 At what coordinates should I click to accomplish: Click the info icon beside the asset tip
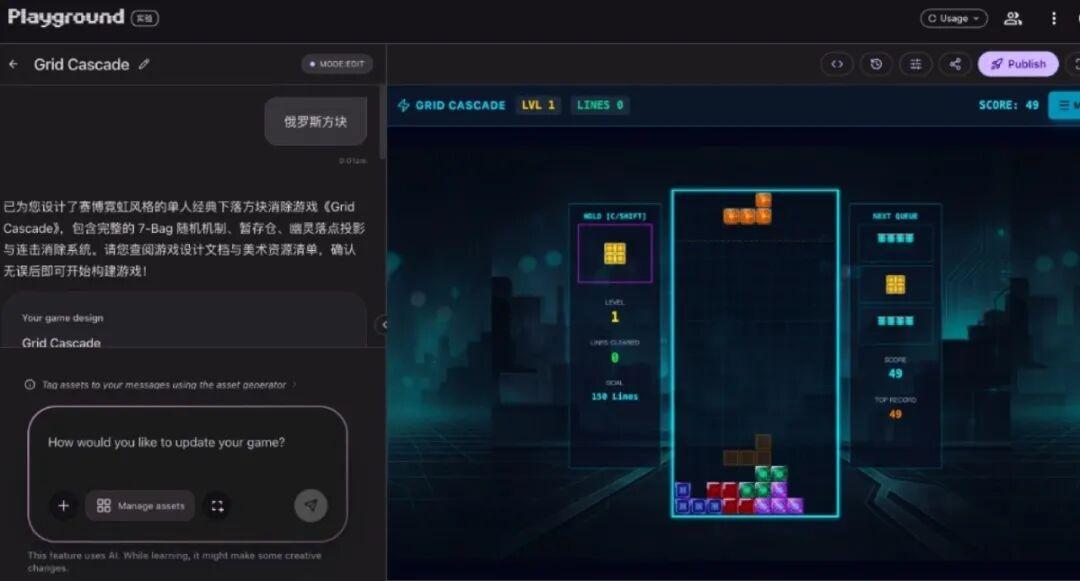tap(30, 385)
